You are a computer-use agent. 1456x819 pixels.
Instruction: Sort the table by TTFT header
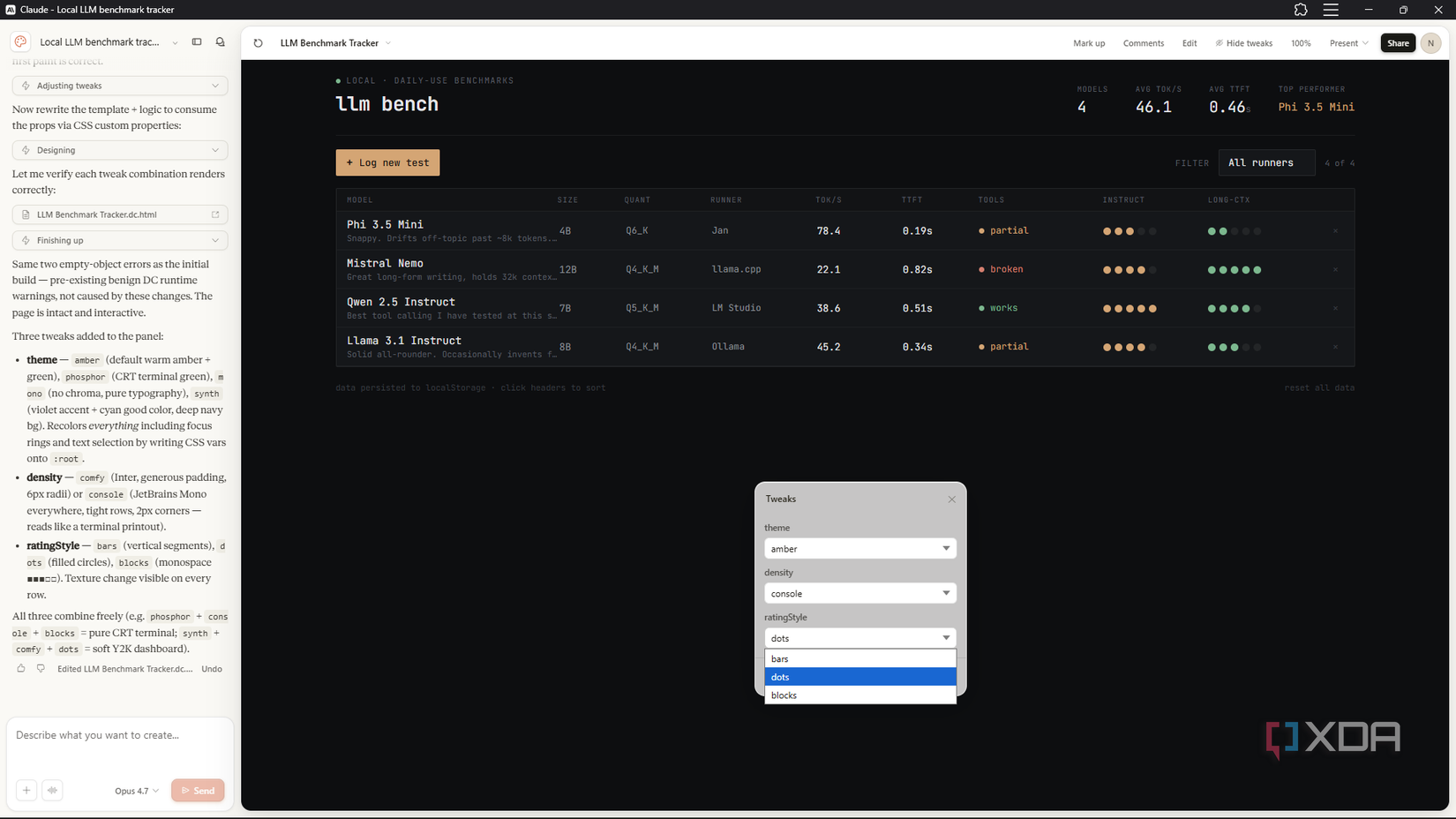912,200
